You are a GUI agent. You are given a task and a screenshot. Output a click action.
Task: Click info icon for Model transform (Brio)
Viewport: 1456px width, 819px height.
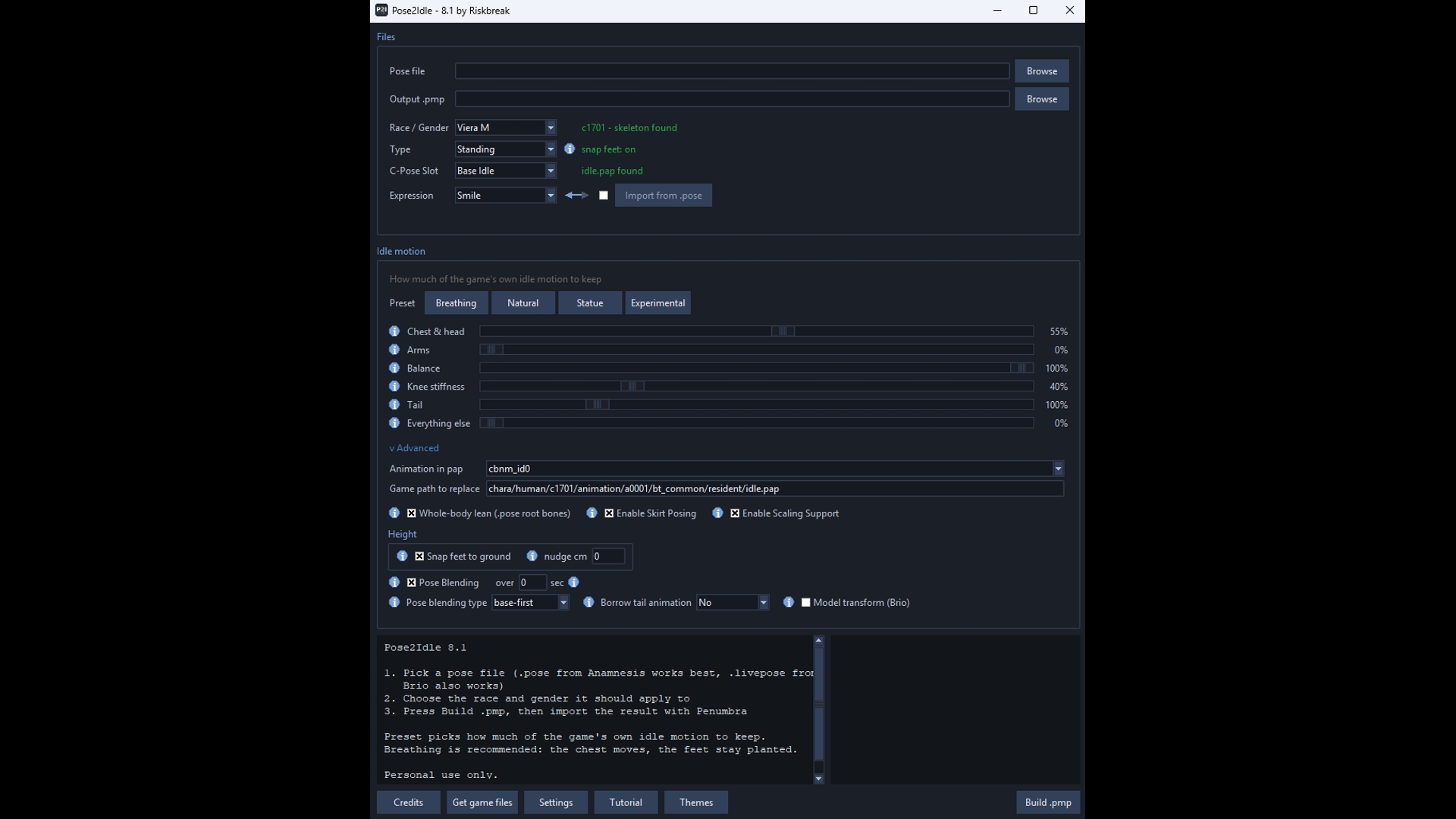tap(789, 603)
